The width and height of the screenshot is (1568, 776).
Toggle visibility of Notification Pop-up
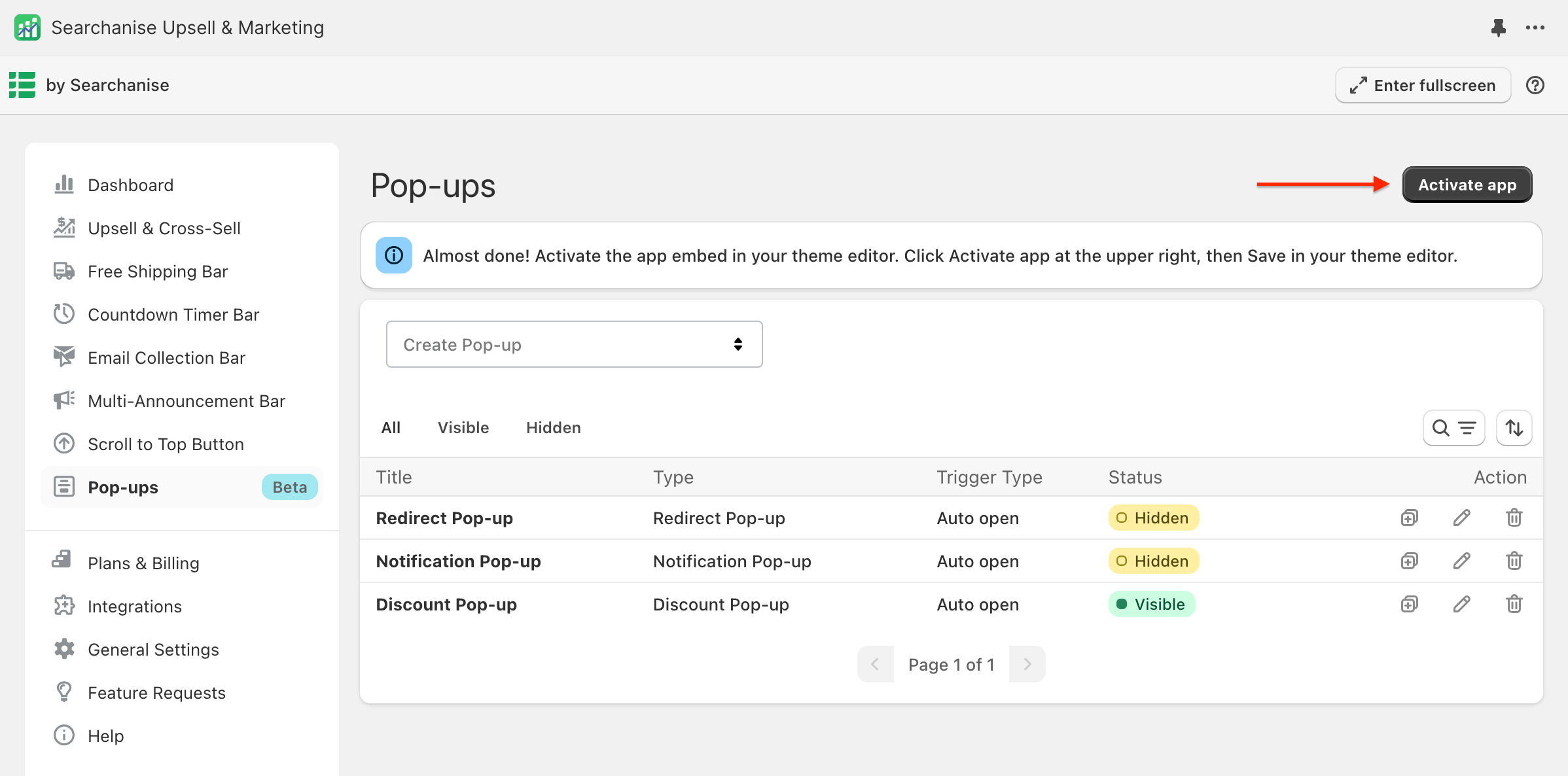click(1151, 561)
